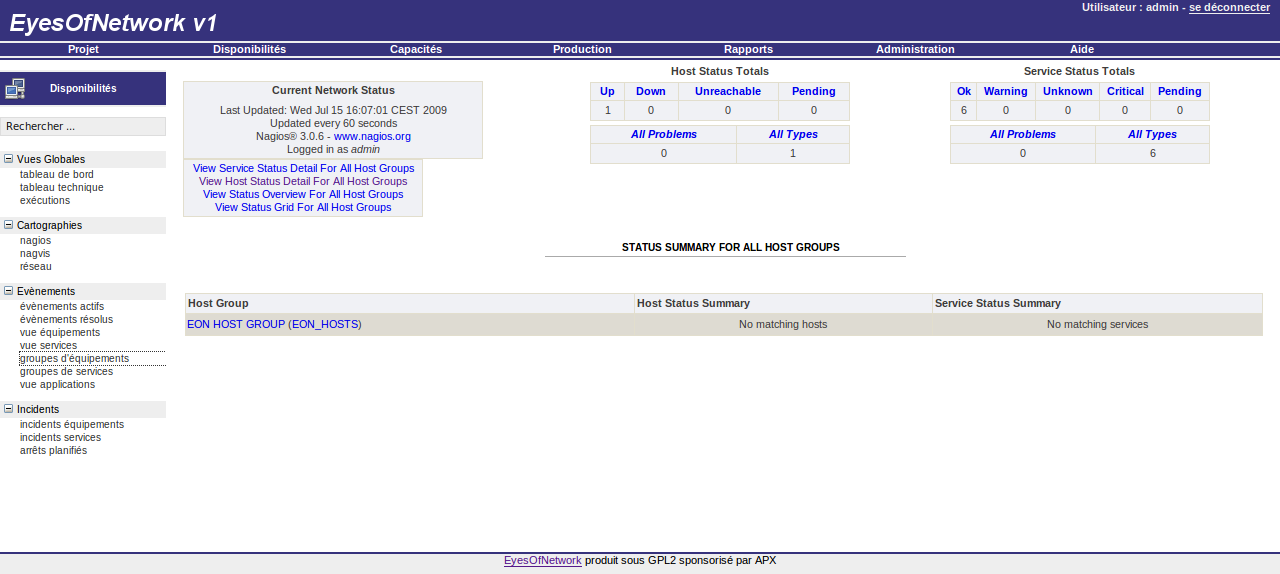The image size is (1280, 574).
Task: Collapse the Vues Globales section
Action: tap(9, 159)
